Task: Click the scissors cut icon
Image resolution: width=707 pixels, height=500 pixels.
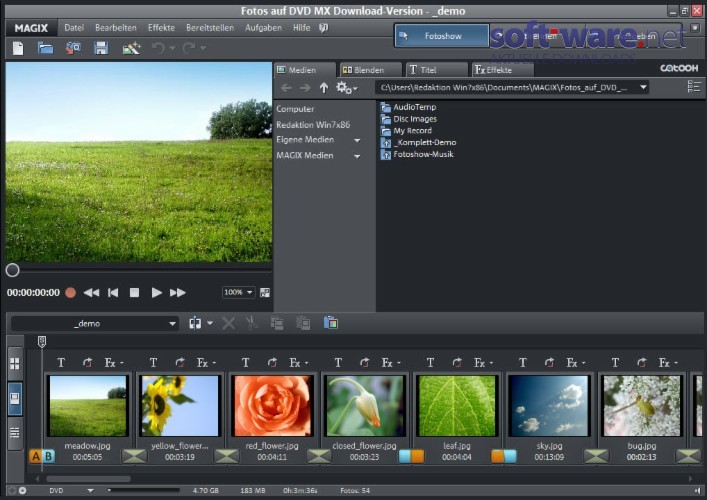Action: point(252,323)
